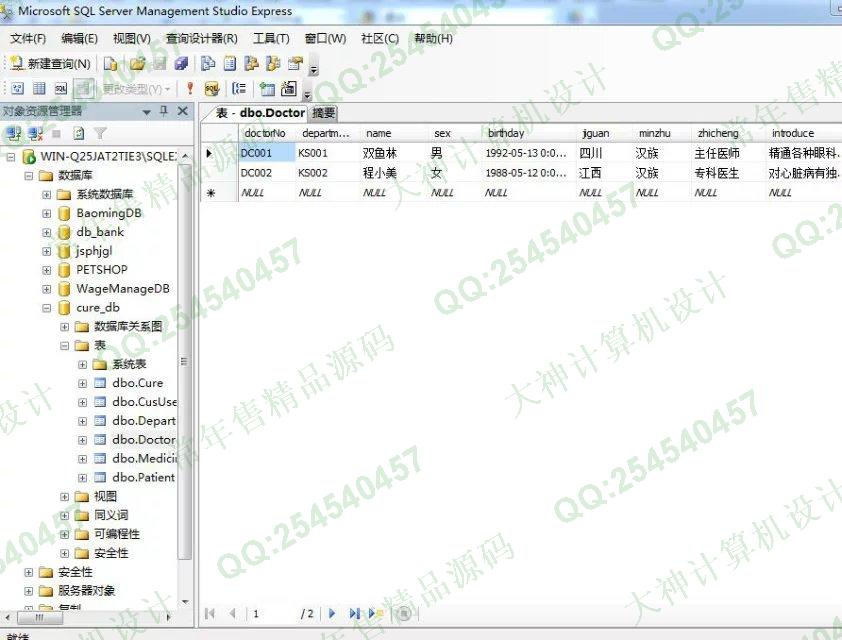Expand the dbo.Cure table node
Image resolution: width=842 pixels, height=640 pixels.
point(82,383)
